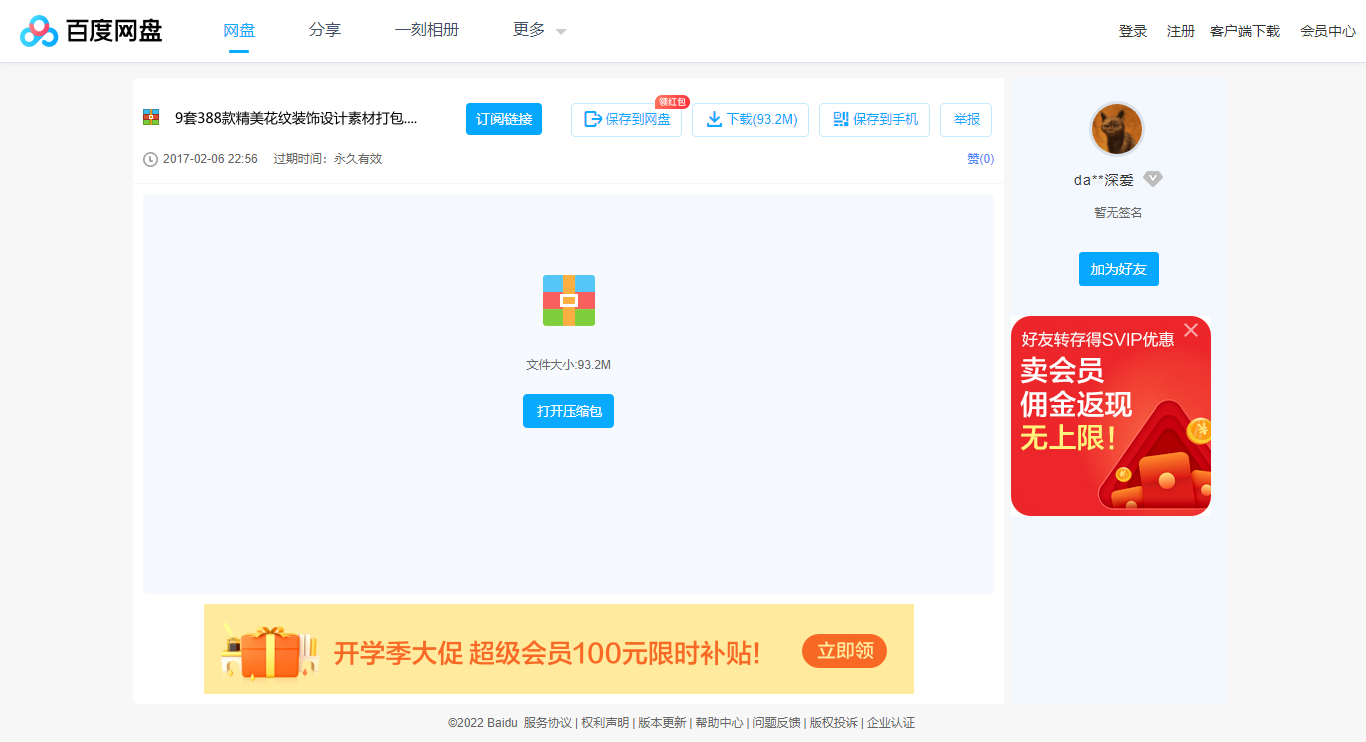Viewport: 1366px width, 742px height.
Task: Click the clock icon beside the date
Action: pos(151,158)
